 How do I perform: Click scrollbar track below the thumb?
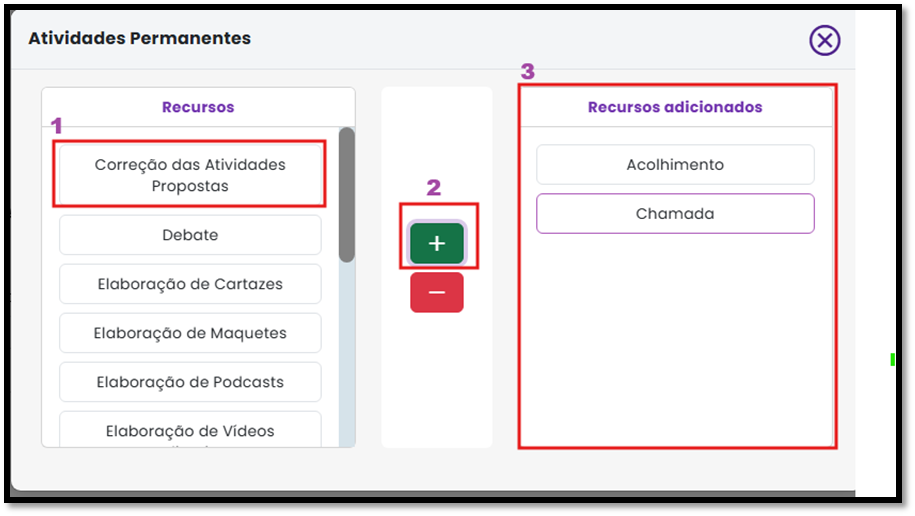347,355
